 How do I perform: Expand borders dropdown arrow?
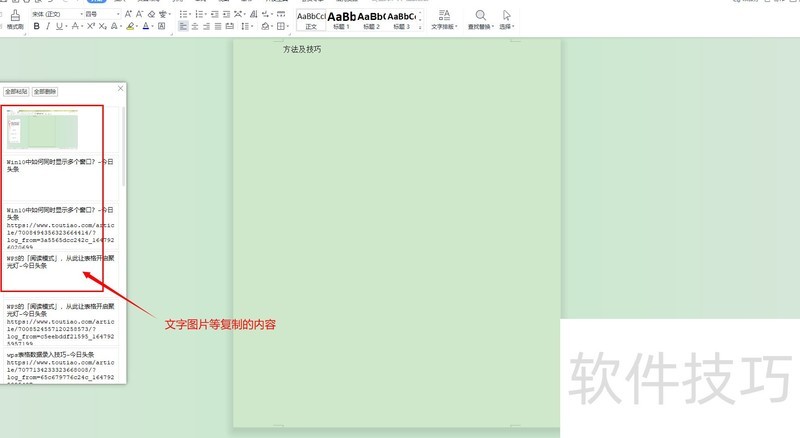[287, 27]
